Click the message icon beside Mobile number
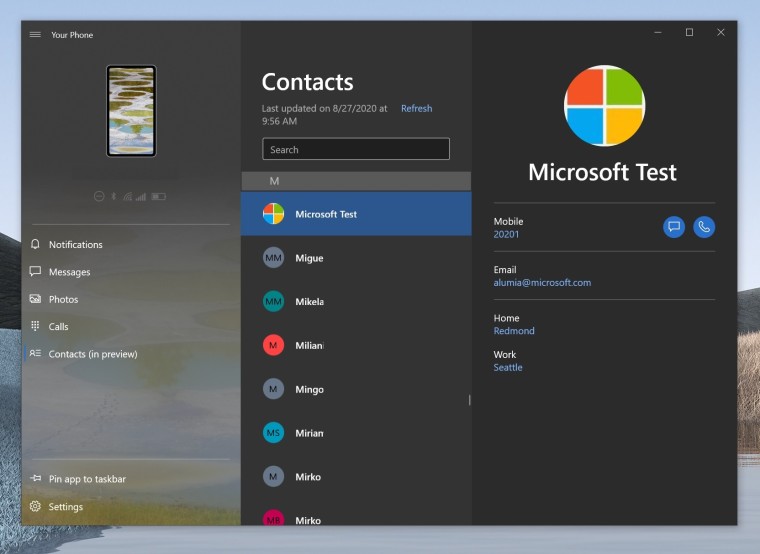 tap(674, 227)
